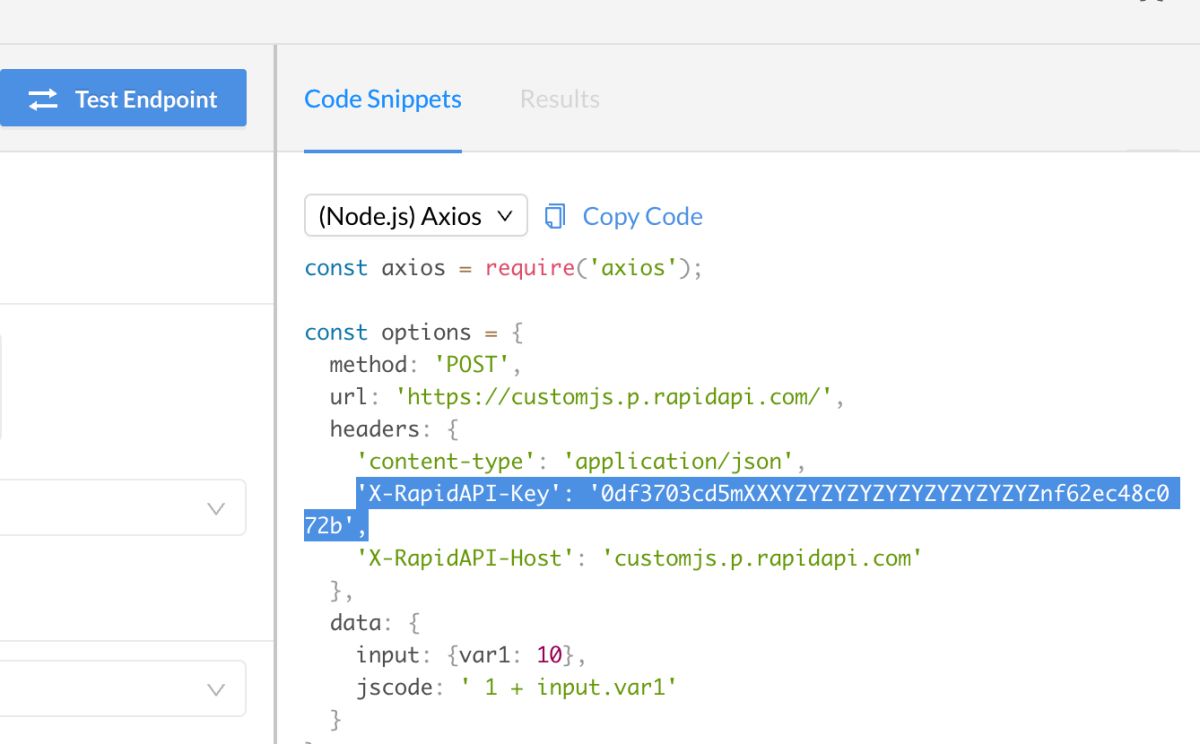Click the jscode: ' 1 + input.var1' line
The width and height of the screenshot is (1200, 744).
[x=517, y=687]
